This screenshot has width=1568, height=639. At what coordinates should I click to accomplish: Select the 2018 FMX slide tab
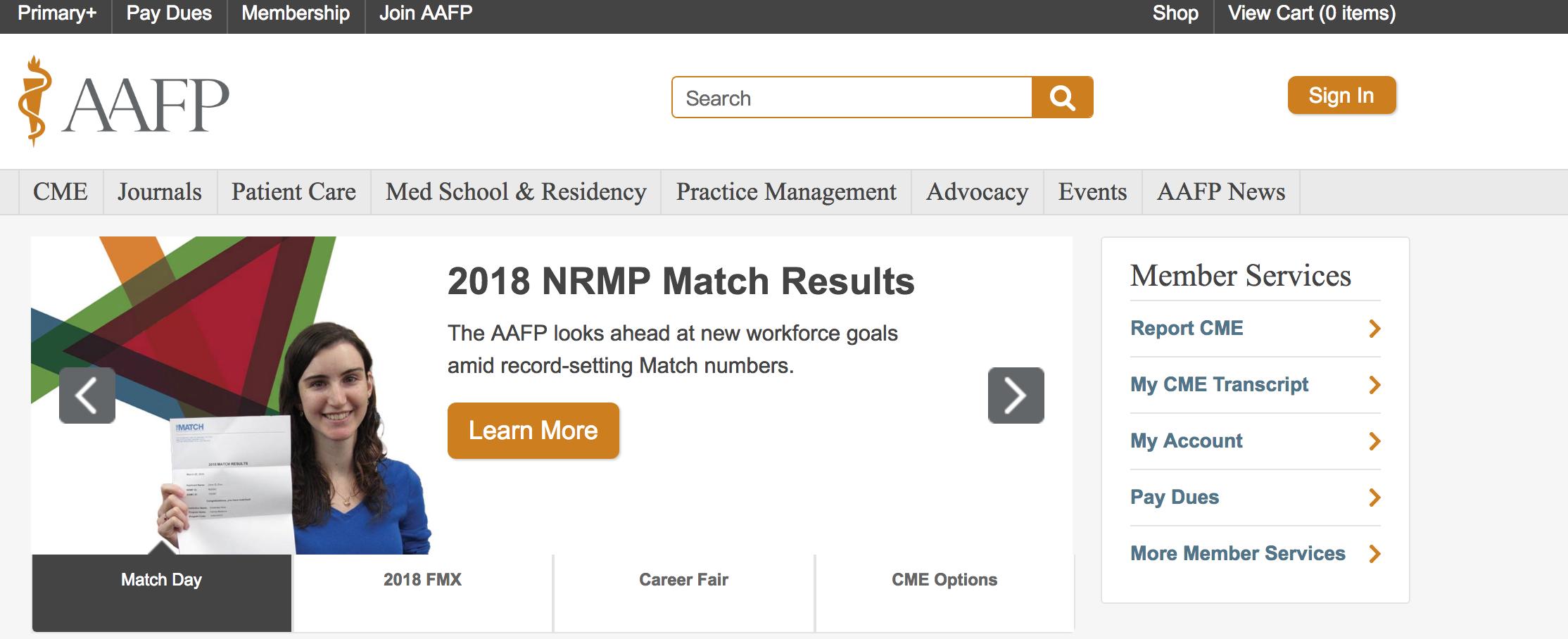[x=422, y=580]
